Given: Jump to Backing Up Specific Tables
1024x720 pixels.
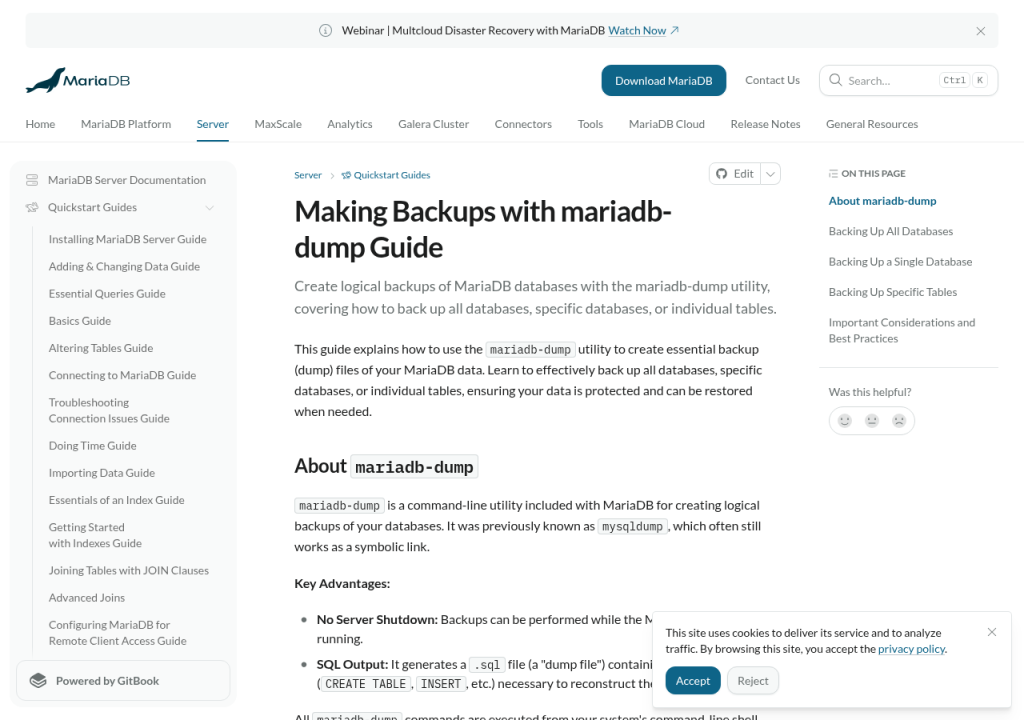Looking at the screenshot, I should (x=893, y=292).
